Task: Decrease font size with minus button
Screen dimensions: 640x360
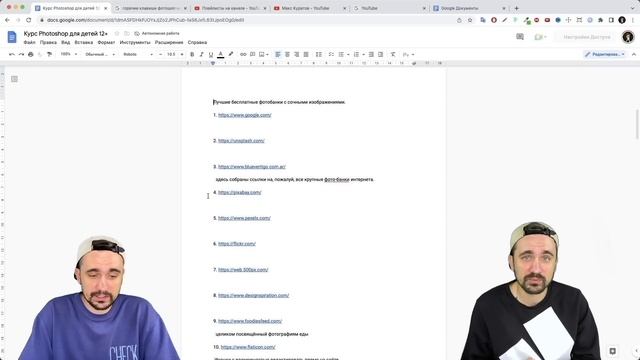Action: [160, 54]
